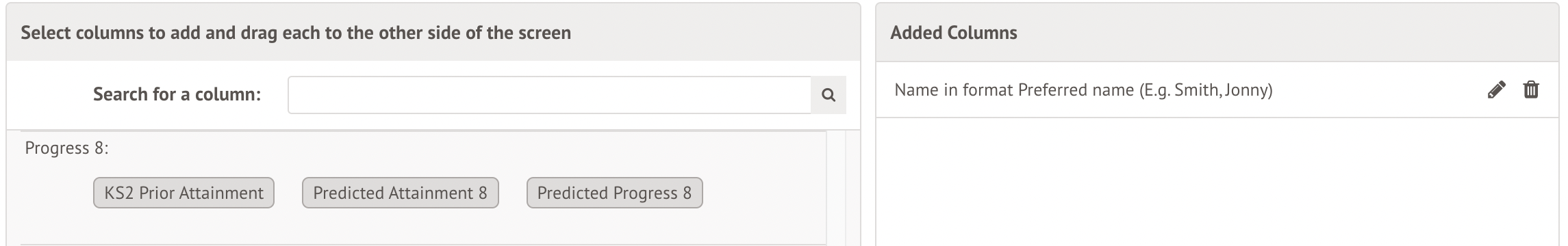
Task: Remove Preferred name column from Added Columns
Action: pyautogui.click(x=1531, y=90)
